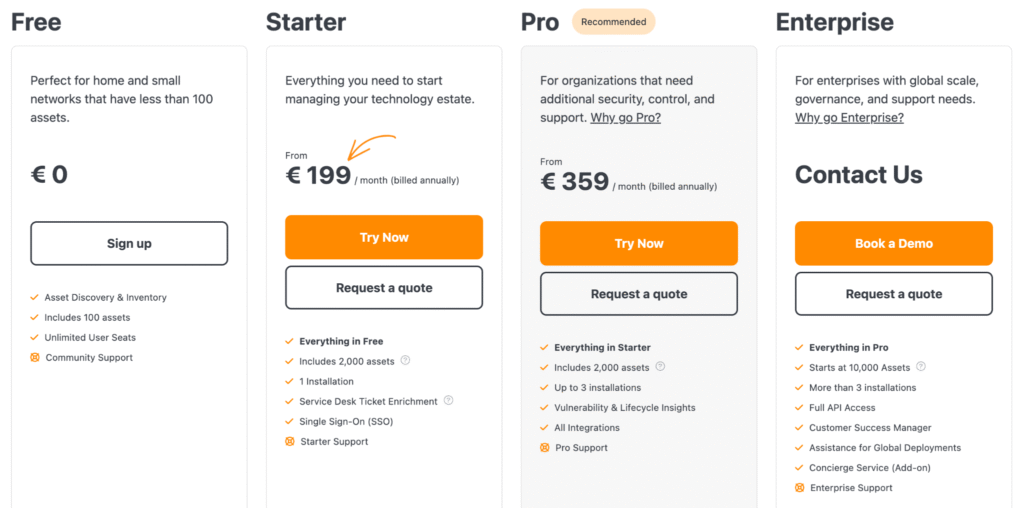1024x508 pixels.
Task: Click help icon beside Service Desk Ticket Enrichment
Action: [x=448, y=401]
